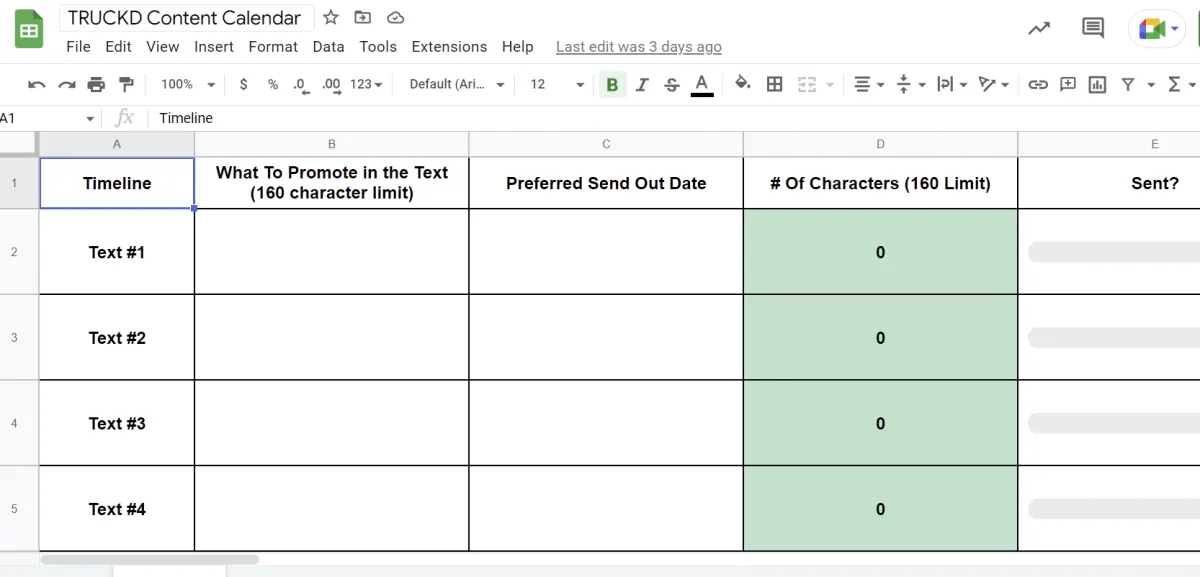Format as currency with dollar icon

(243, 84)
